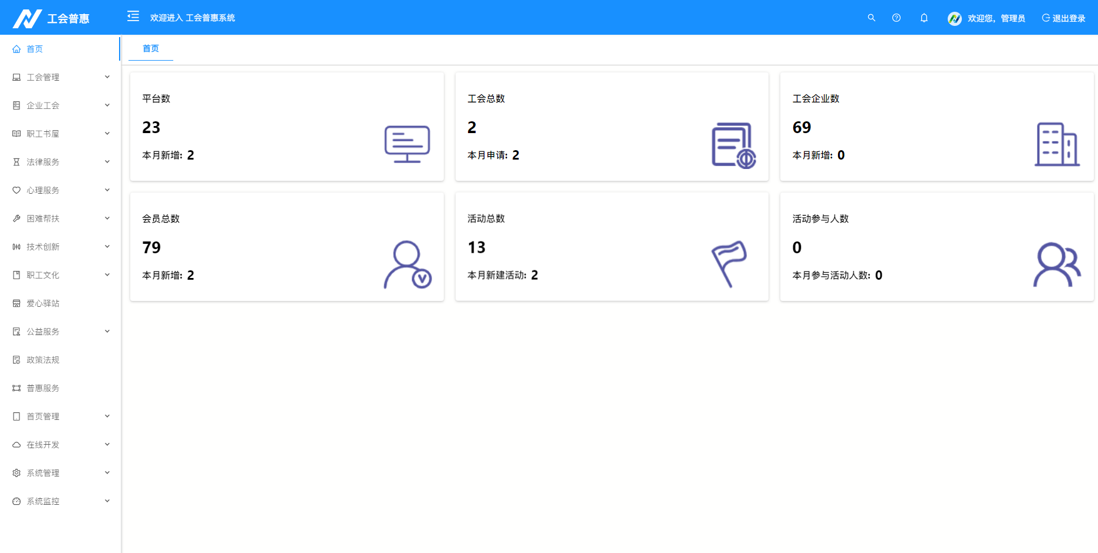Click the 退出登录 logout link

(x=1063, y=18)
